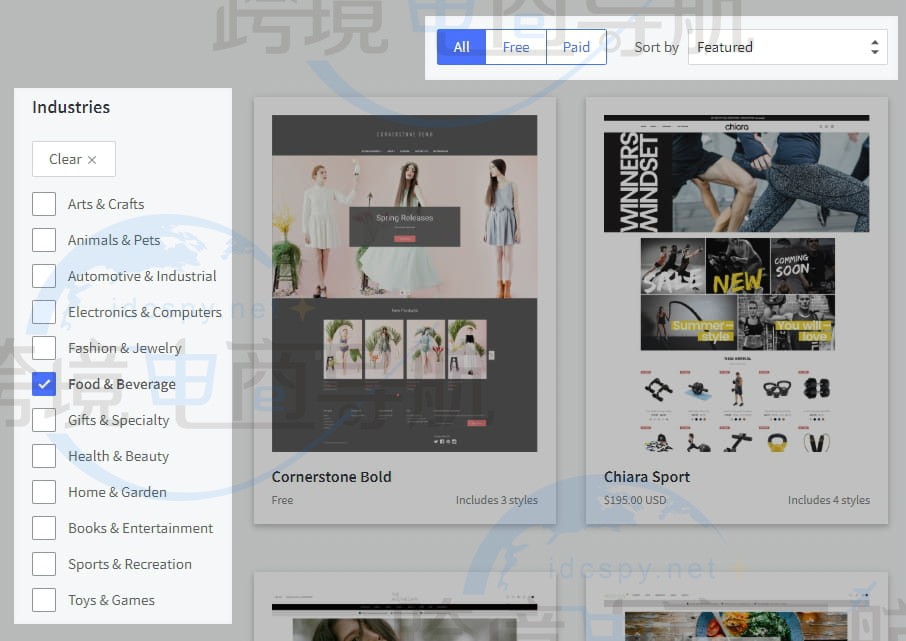Enable the Animals & Pets filter
The width and height of the screenshot is (906, 641).
[x=43, y=240]
